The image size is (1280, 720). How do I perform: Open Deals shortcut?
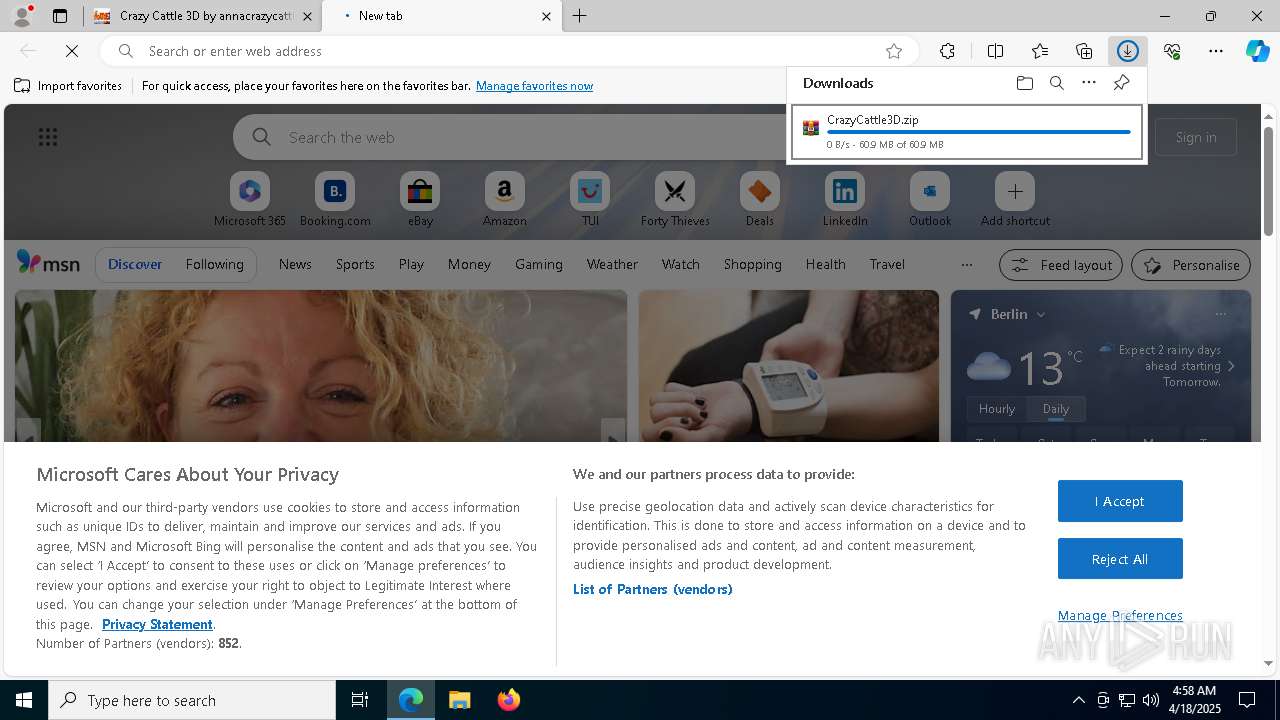point(759,200)
